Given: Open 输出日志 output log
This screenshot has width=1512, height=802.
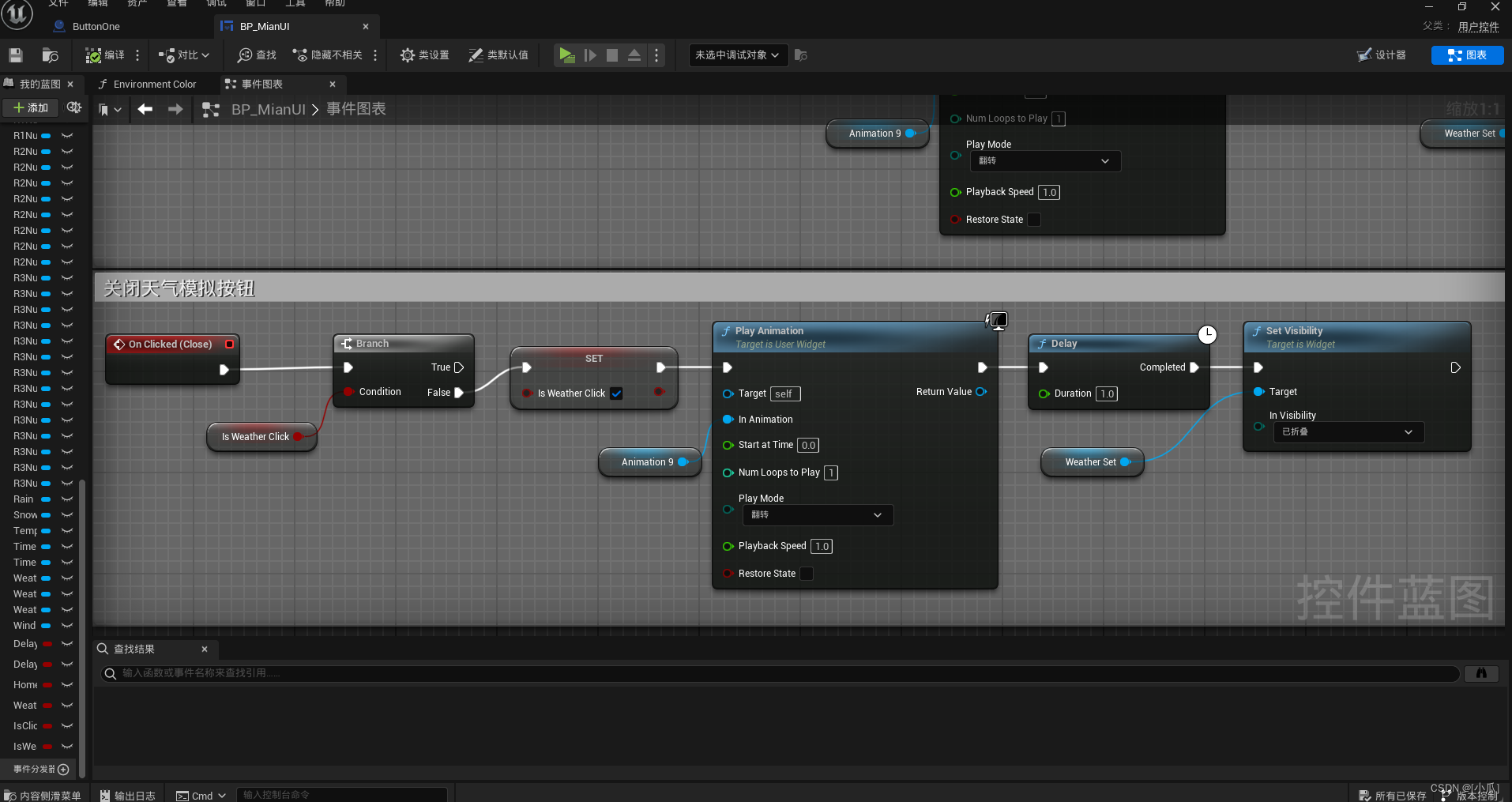Looking at the screenshot, I should (x=128, y=796).
